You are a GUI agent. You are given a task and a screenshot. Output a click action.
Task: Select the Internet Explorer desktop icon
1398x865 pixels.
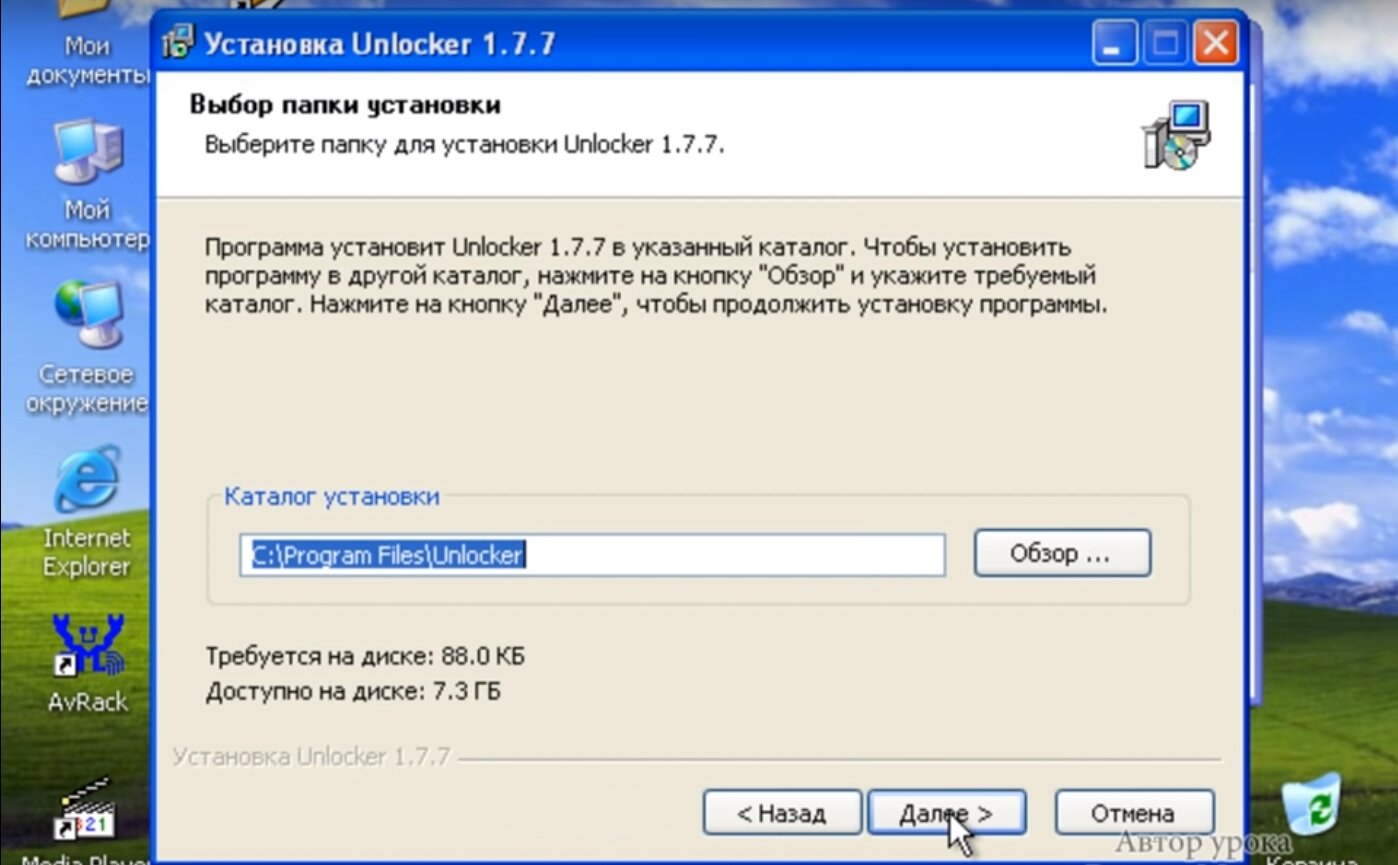coord(86,513)
